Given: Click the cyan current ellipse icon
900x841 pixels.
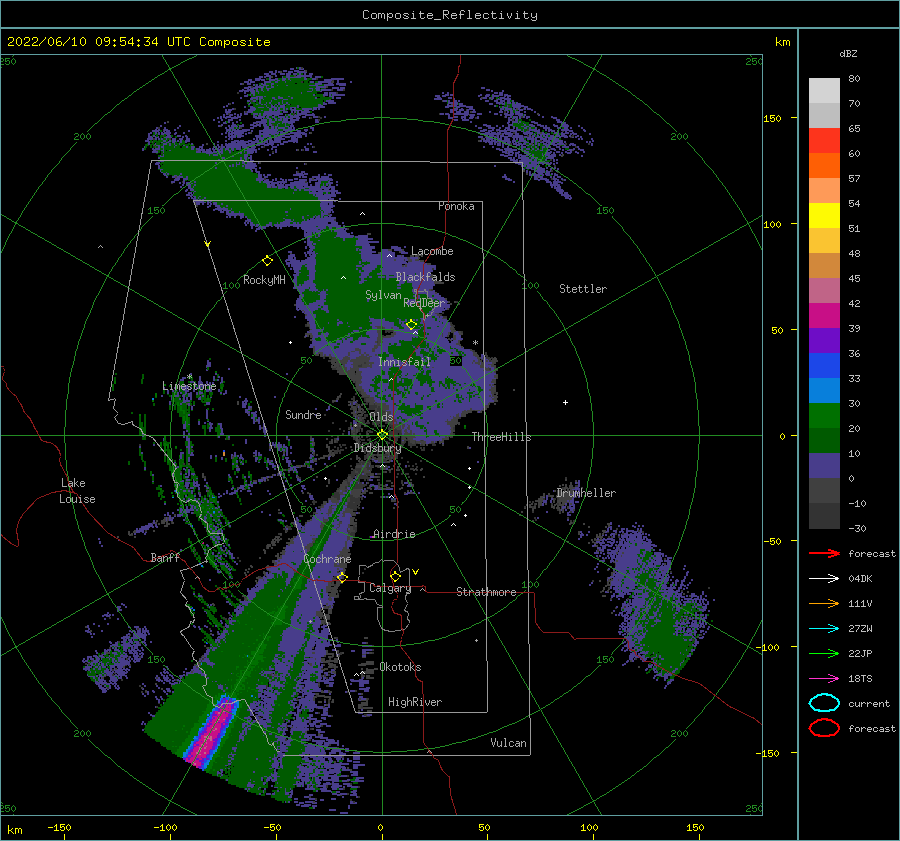Looking at the screenshot, I should [824, 703].
